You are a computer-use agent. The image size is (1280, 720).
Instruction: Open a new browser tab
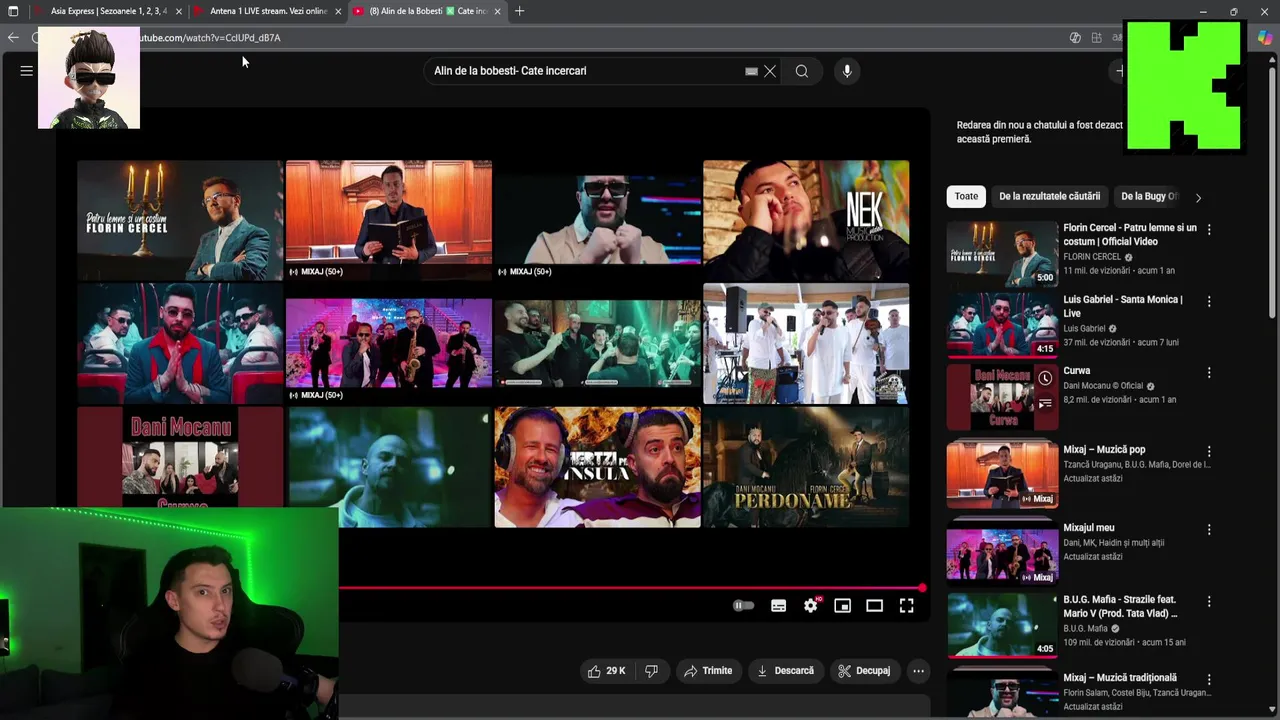[x=519, y=11]
